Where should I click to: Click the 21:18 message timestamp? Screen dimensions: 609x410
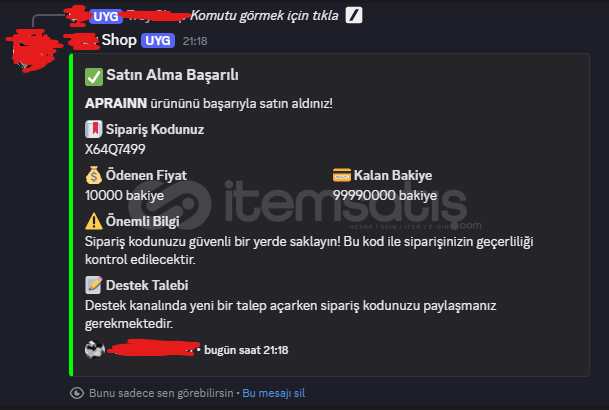pyautogui.click(x=195, y=41)
